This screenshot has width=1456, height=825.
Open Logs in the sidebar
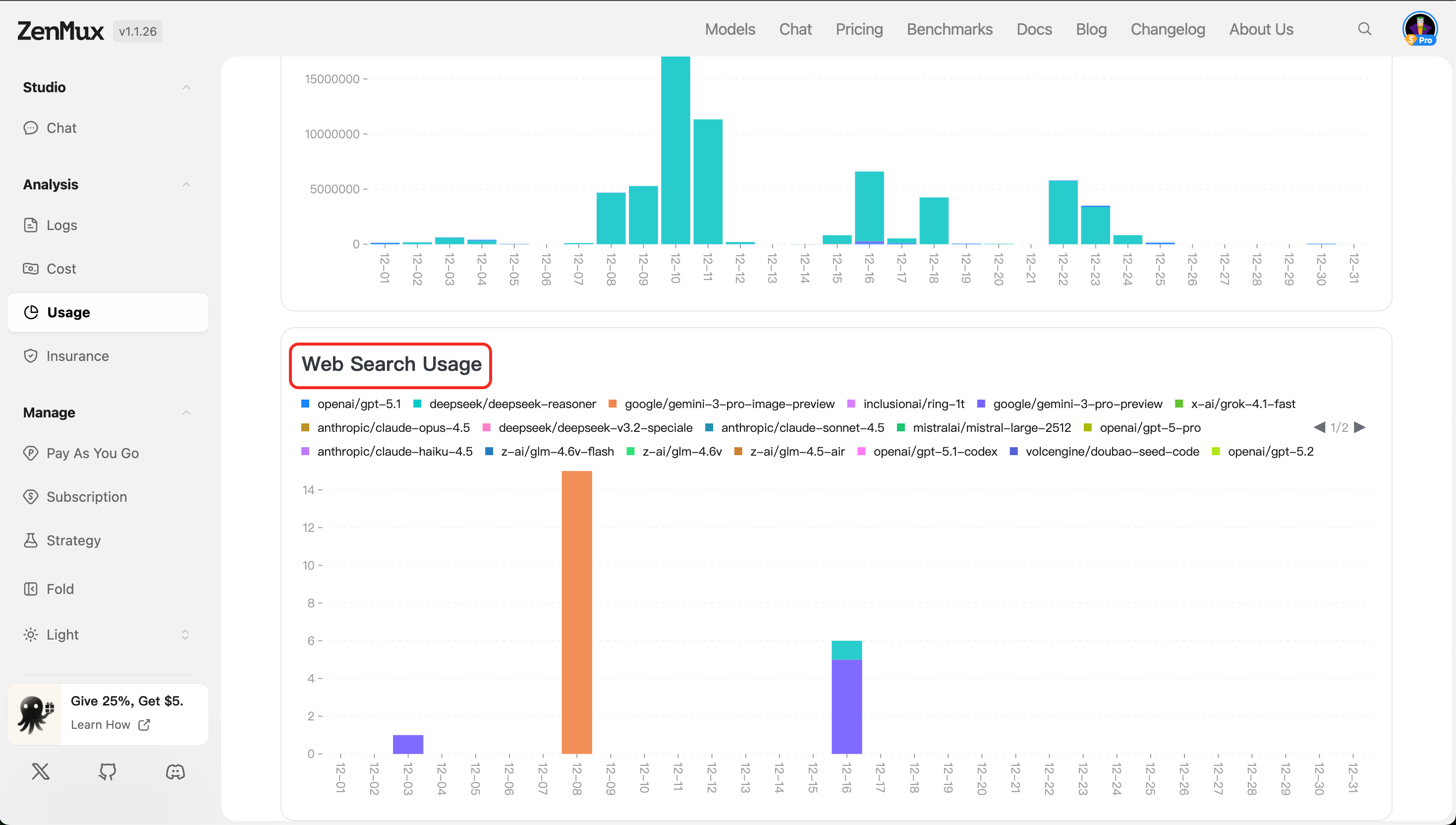[x=62, y=225]
